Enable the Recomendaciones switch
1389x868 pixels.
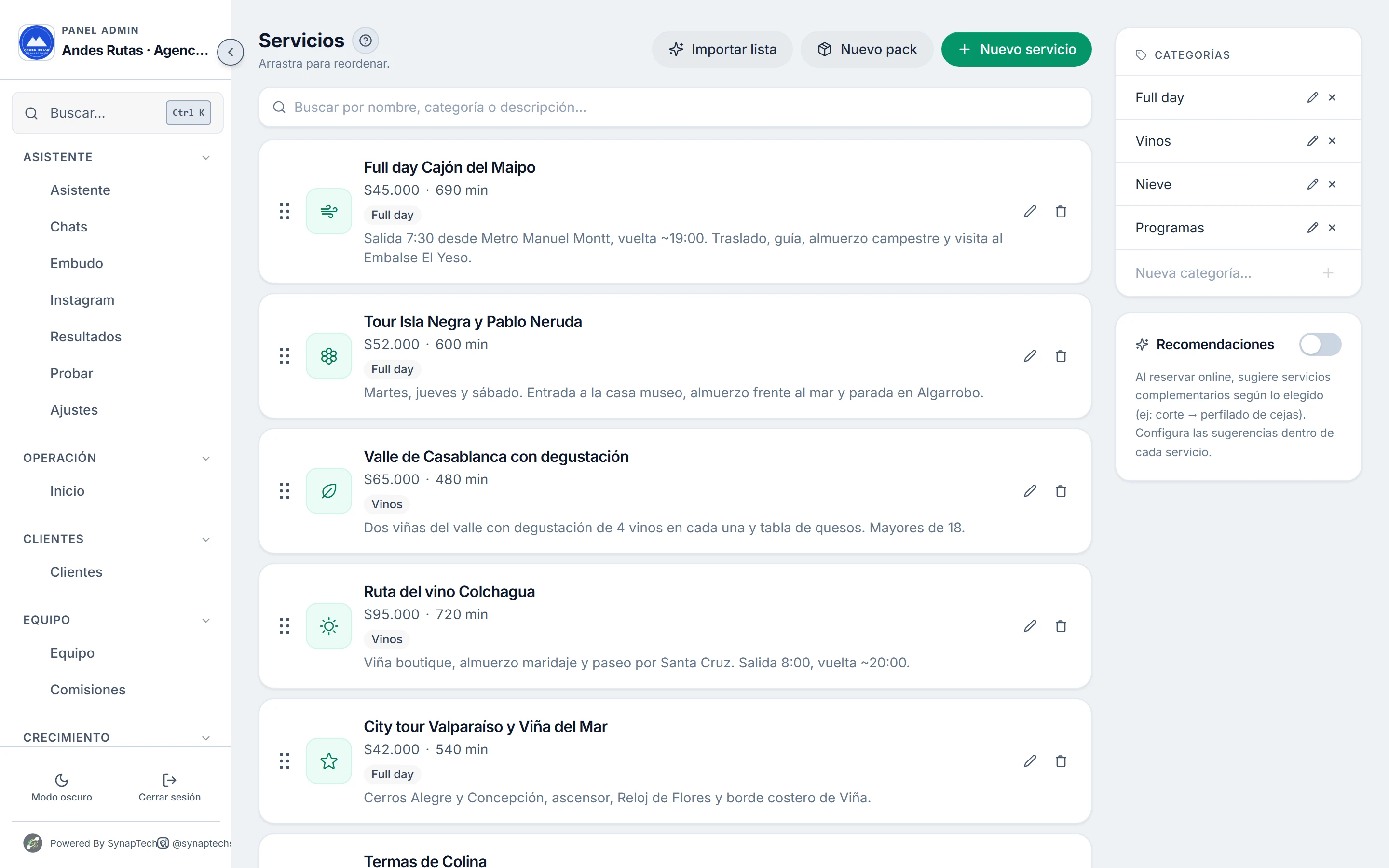[1320, 344]
